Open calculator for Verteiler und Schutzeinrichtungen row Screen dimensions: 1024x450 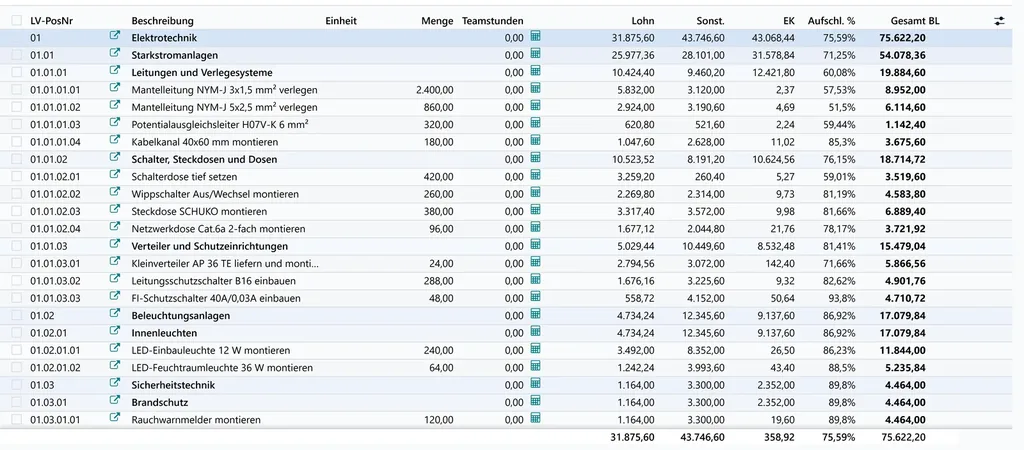point(536,244)
